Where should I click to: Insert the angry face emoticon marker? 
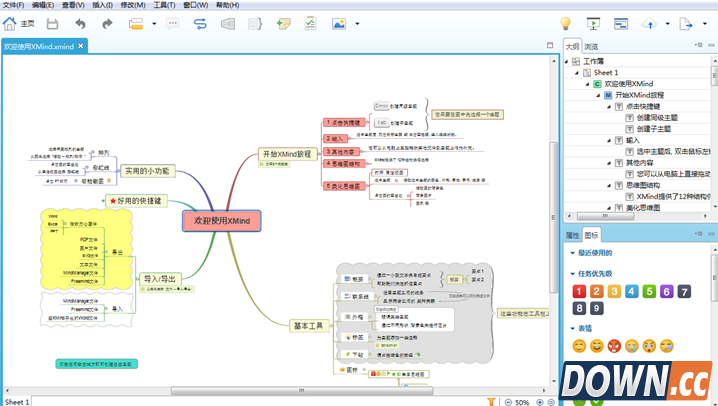[x=614, y=346]
